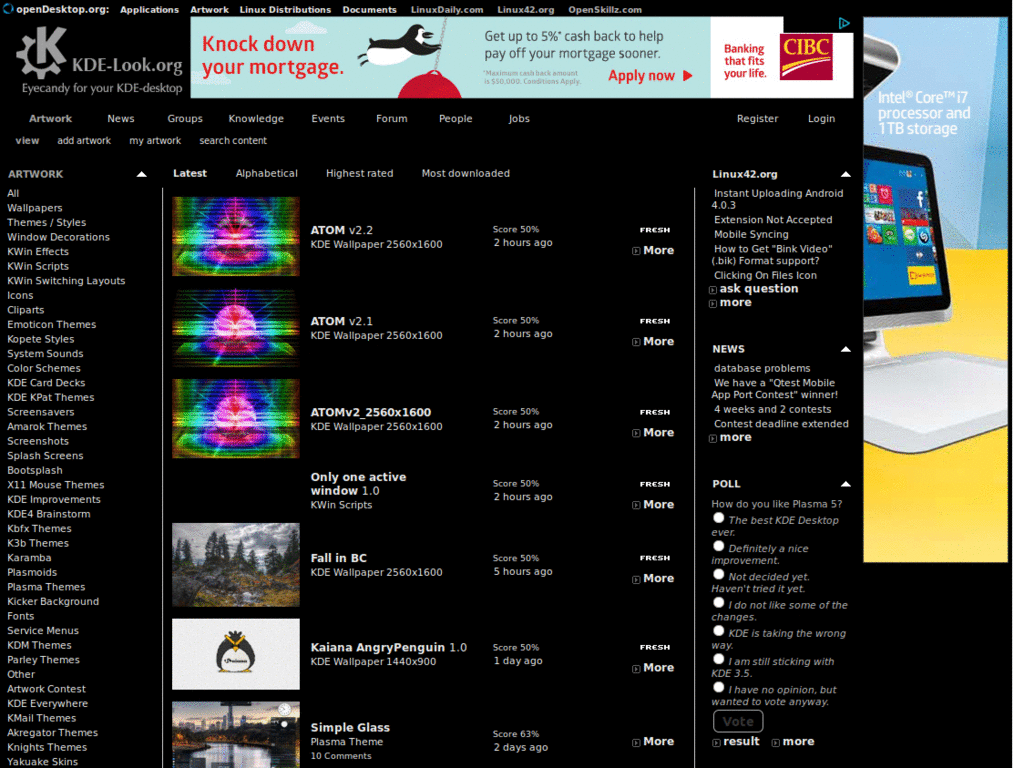1024x768 pixels.
Task: Open Splash Screens category
Action: click(x=45, y=456)
